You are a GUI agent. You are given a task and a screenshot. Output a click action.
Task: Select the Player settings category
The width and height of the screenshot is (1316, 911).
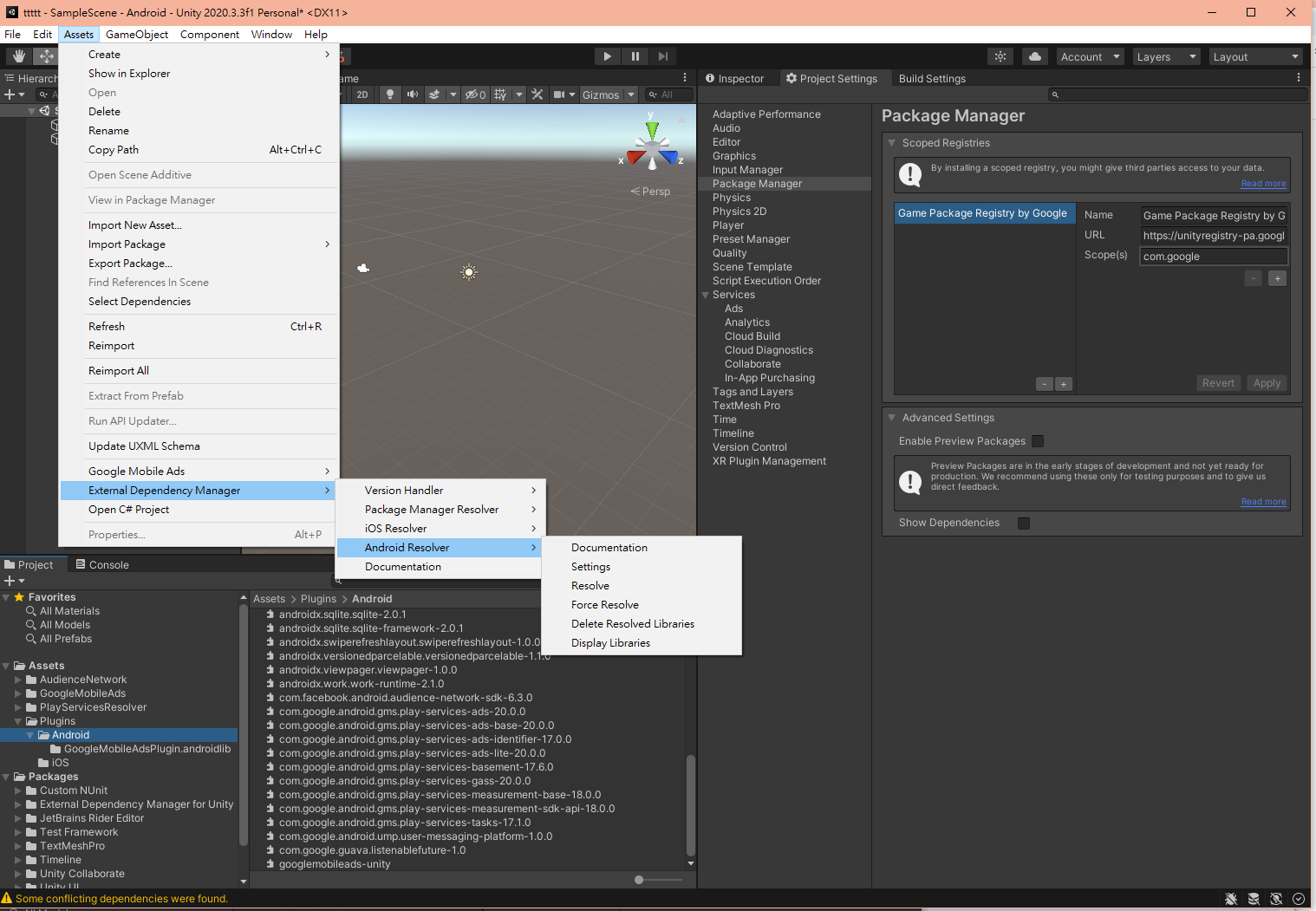coord(728,225)
